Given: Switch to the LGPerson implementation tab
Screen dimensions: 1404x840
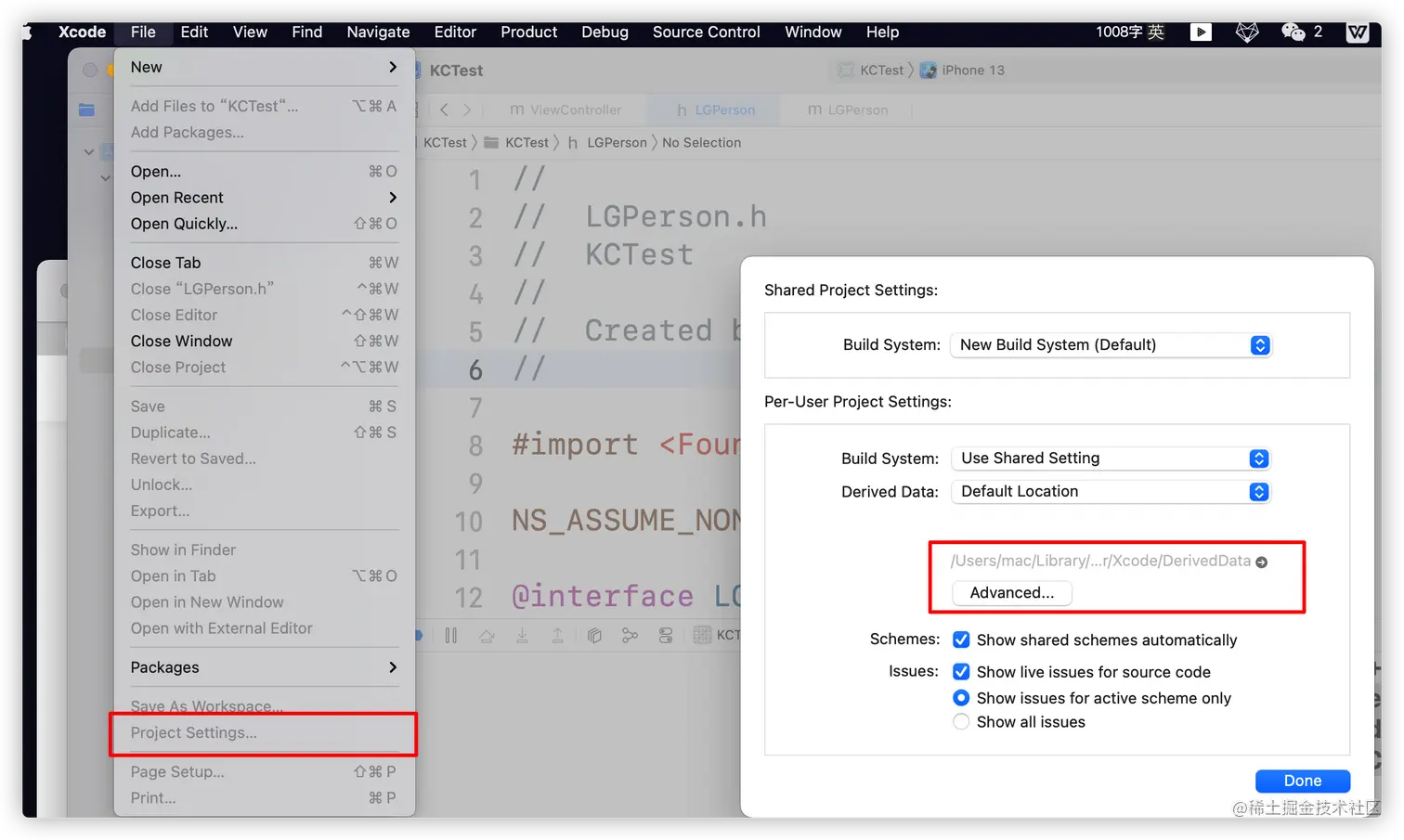Looking at the screenshot, I should pyautogui.click(x=848, y=110).
